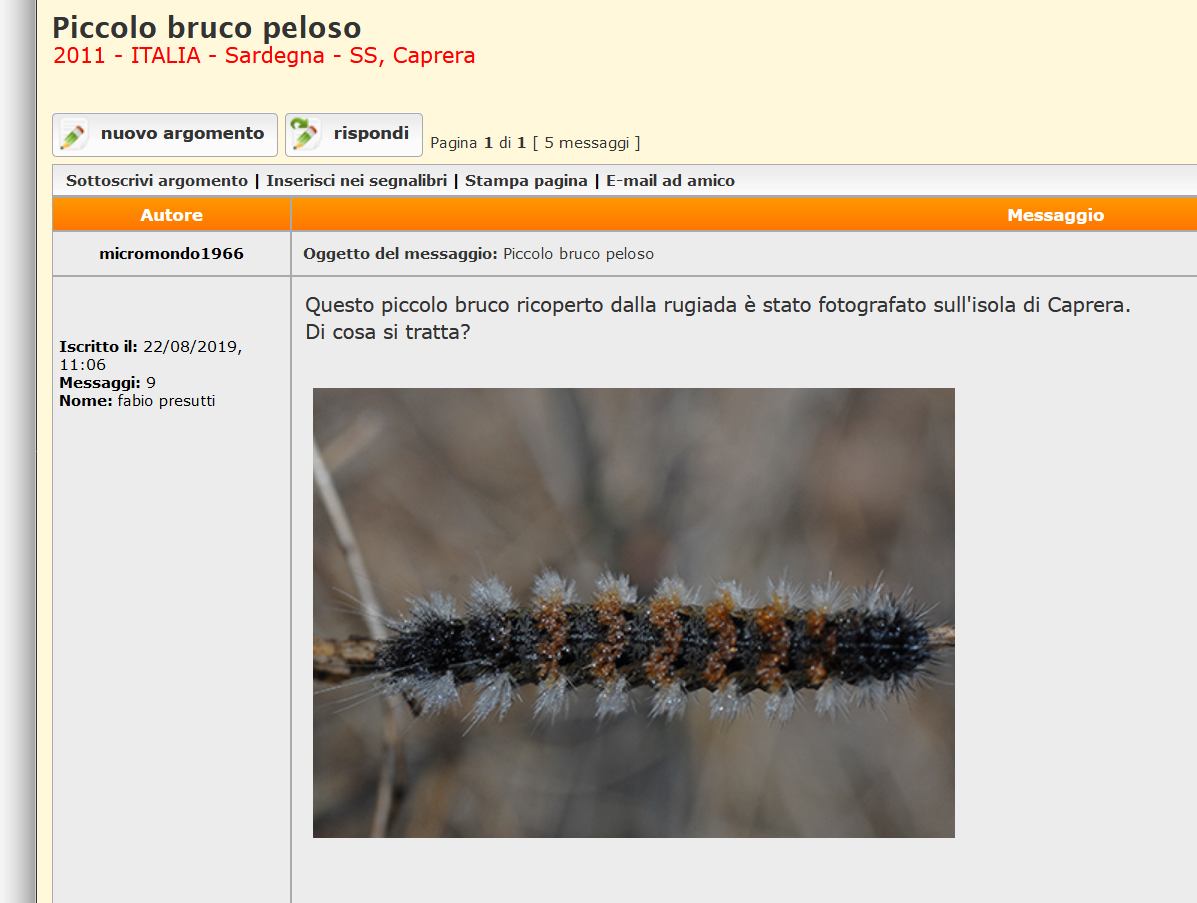Click the "5 messaggi" count text
This screenshot has height=903, width=1197.
(586, 143)
